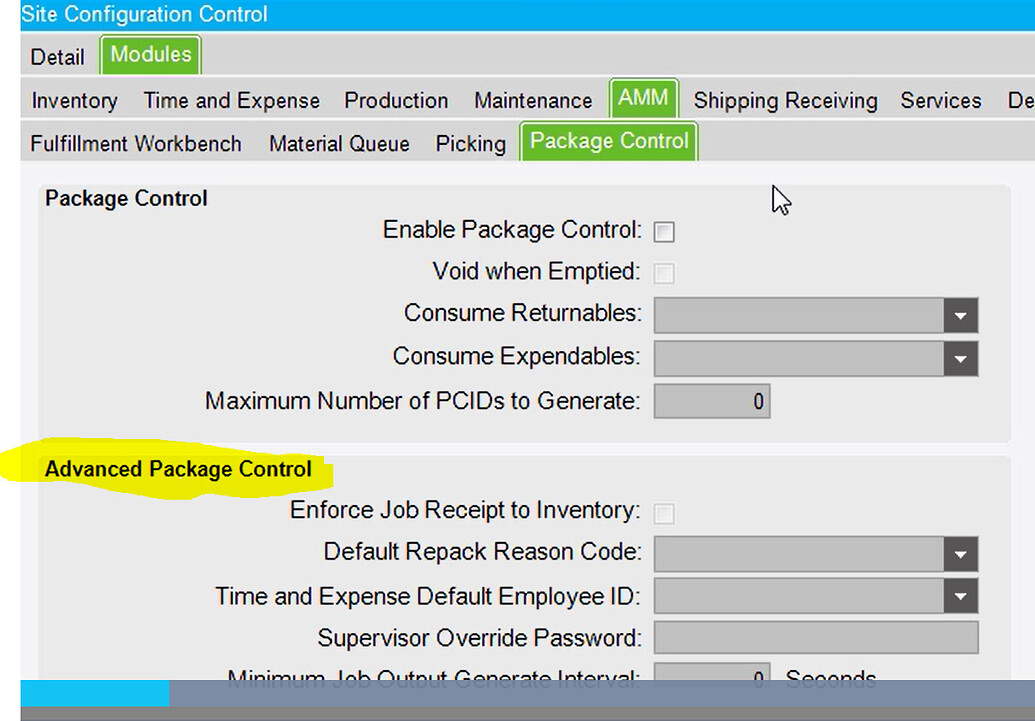Screen dimensions: 1035x721
Task: Switch to the Detail tab
Action: (57, 57)
